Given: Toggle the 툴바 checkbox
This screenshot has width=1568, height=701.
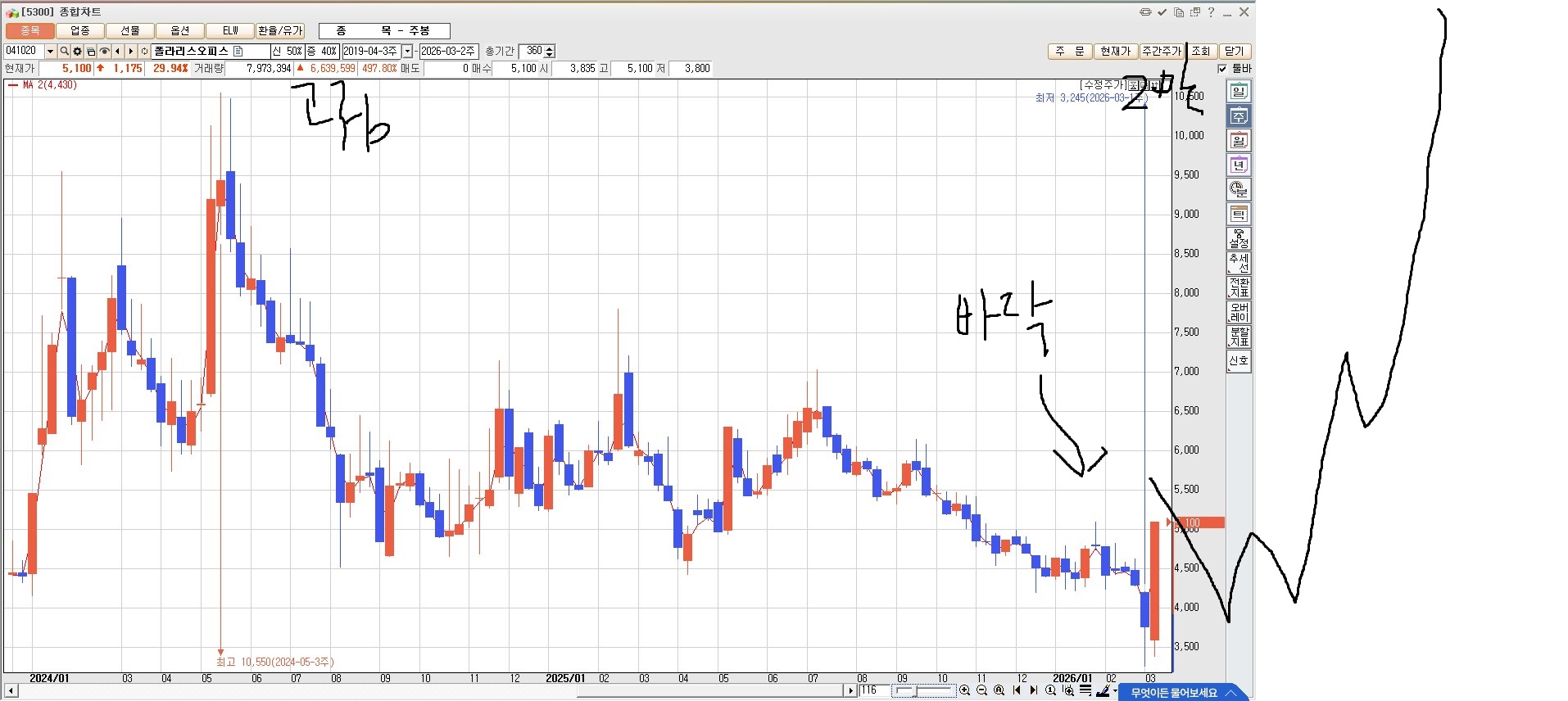Looking at the screenshot, I should pyautogui.click(x=1222, y=69).
